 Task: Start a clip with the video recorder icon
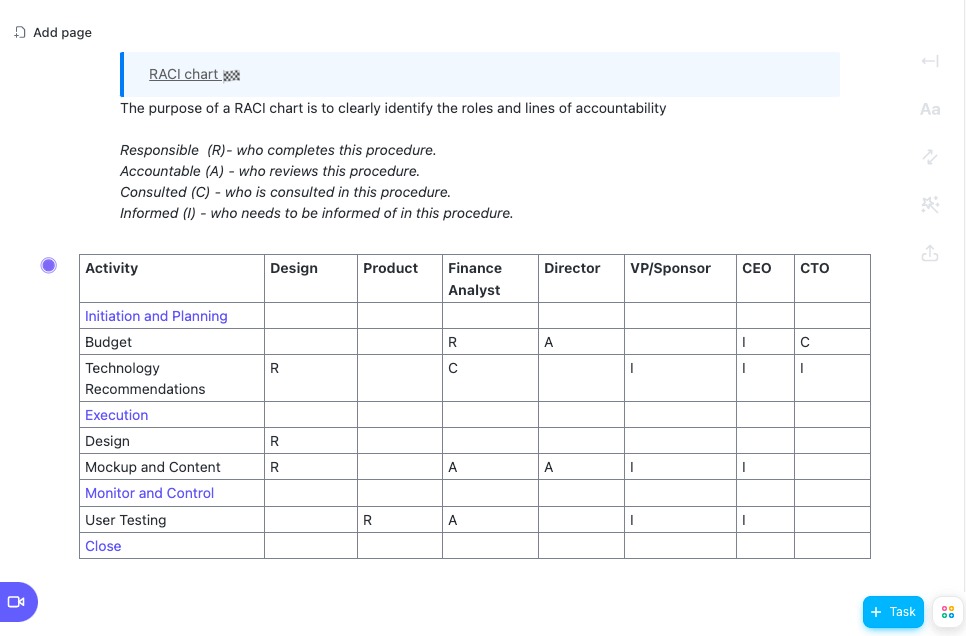pyautogui.click(x=16, y=602)
